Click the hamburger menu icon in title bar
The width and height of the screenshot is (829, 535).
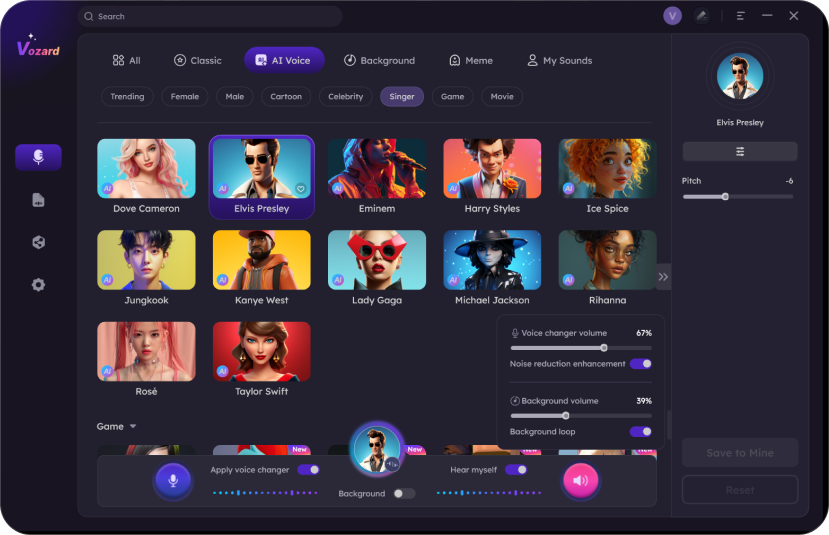[x=741, y=16]
